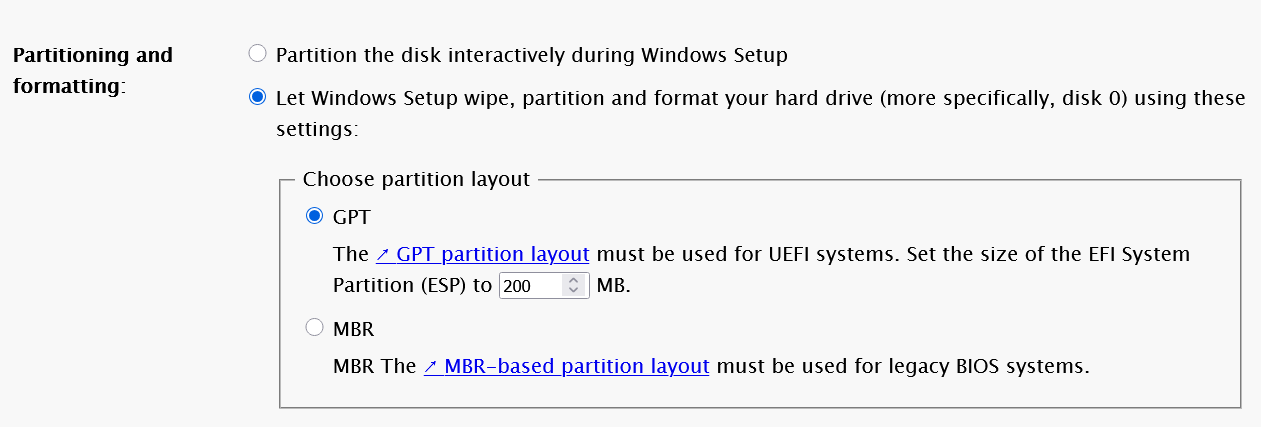
Task: Open the MBR-based partition layout link
Action: point(576,366)
